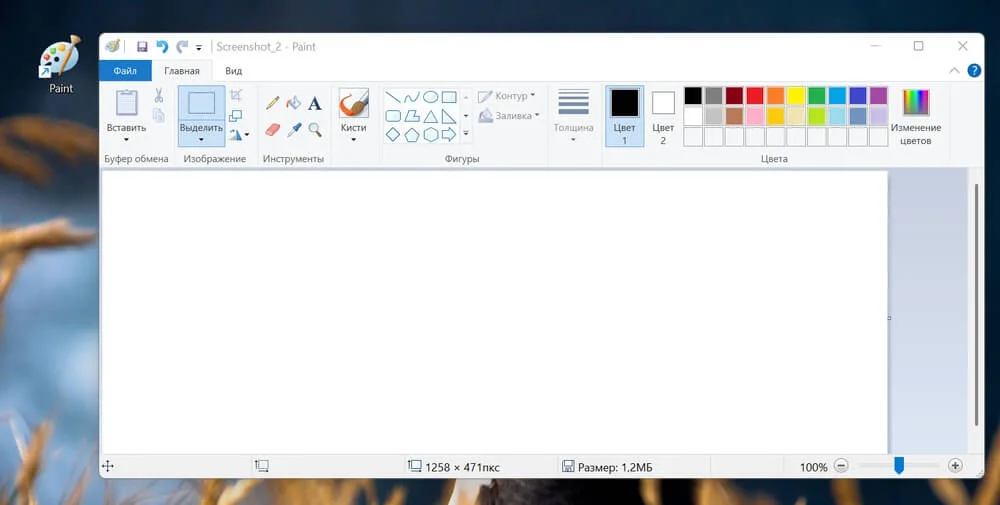Activate the Color picker eyedropper

pyautogui.click(x=293, y=130)
